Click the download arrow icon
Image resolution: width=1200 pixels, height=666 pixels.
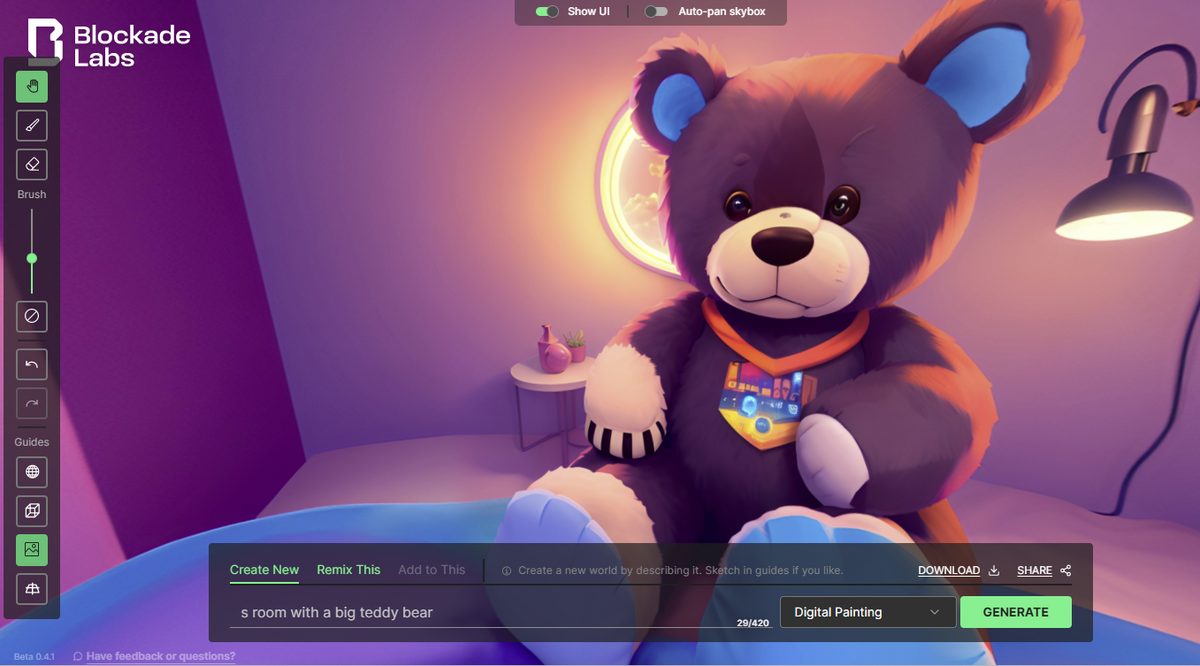pos(994,571)
